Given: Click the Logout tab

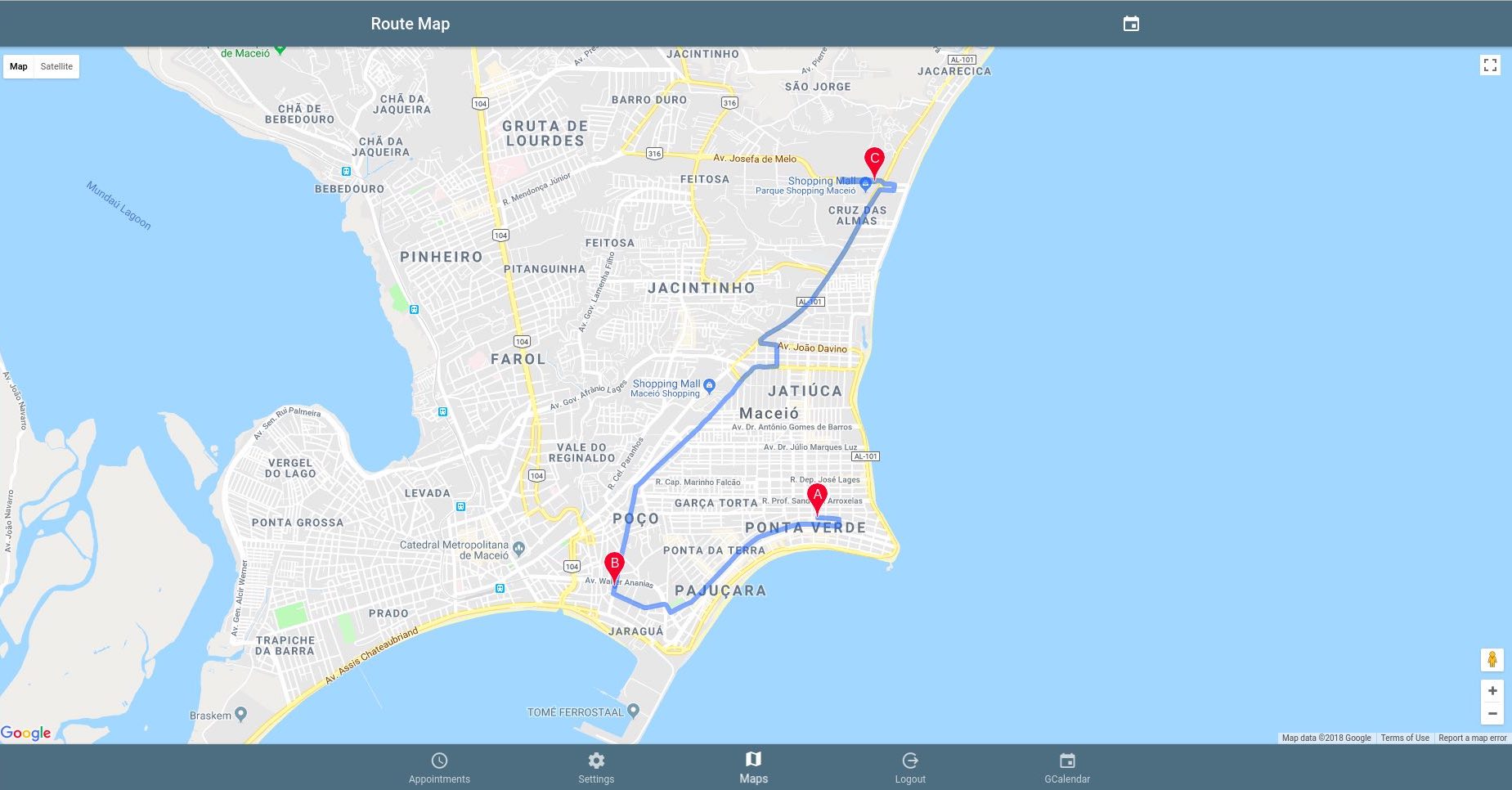Looking at the screenshot, I should coord(910,768).
